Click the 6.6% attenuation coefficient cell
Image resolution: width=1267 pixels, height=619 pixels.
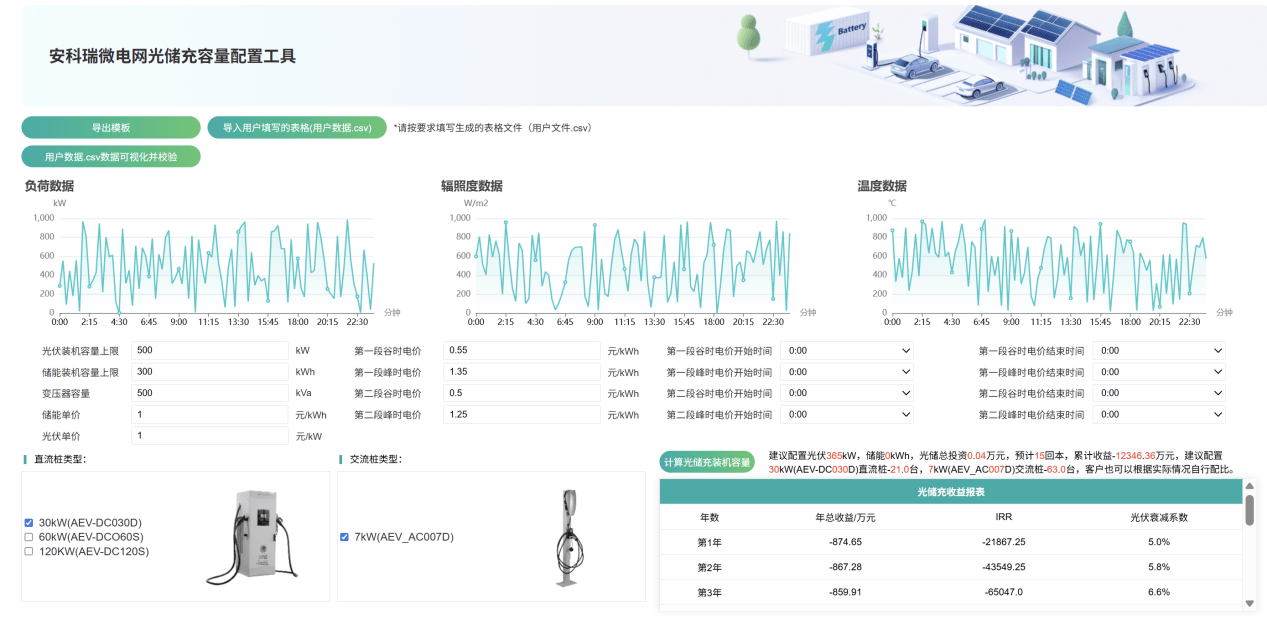tap(1159, 592)
